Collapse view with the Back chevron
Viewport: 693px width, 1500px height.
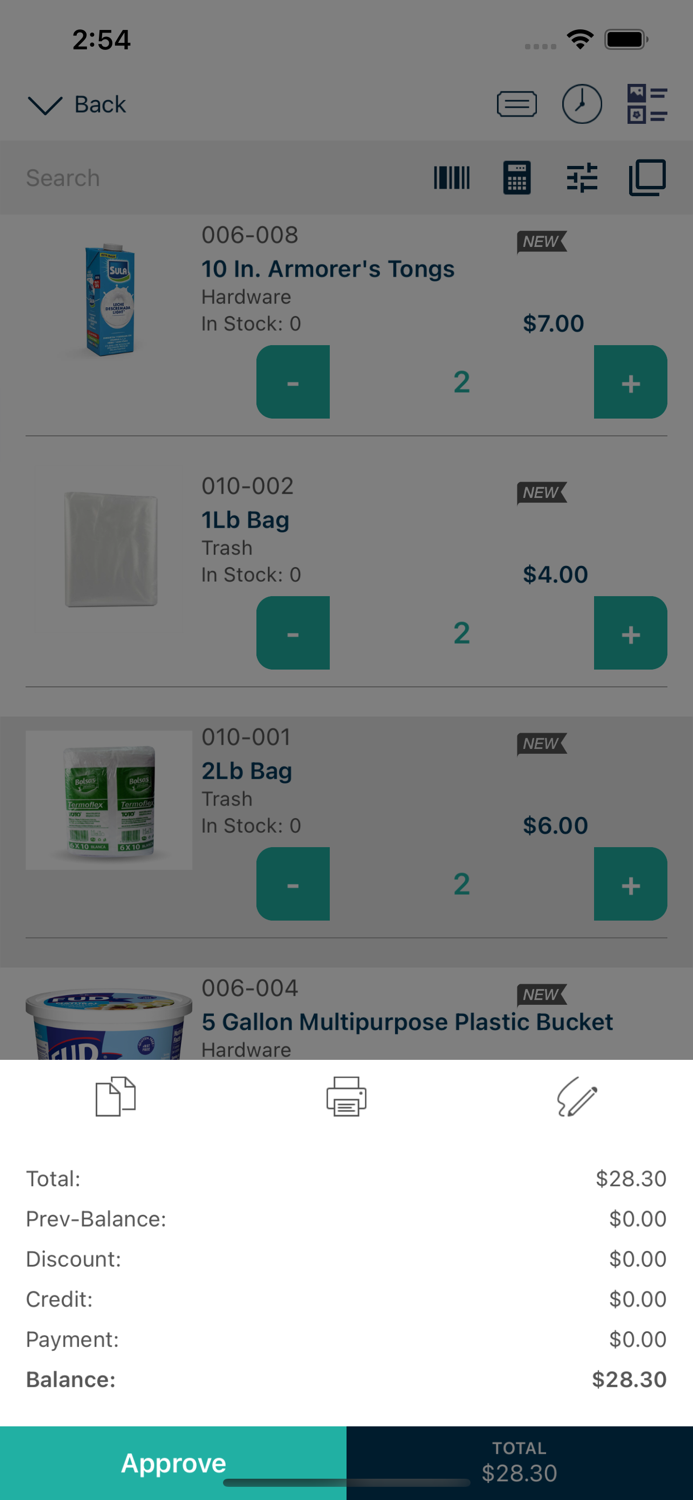(x=44, y=105)
